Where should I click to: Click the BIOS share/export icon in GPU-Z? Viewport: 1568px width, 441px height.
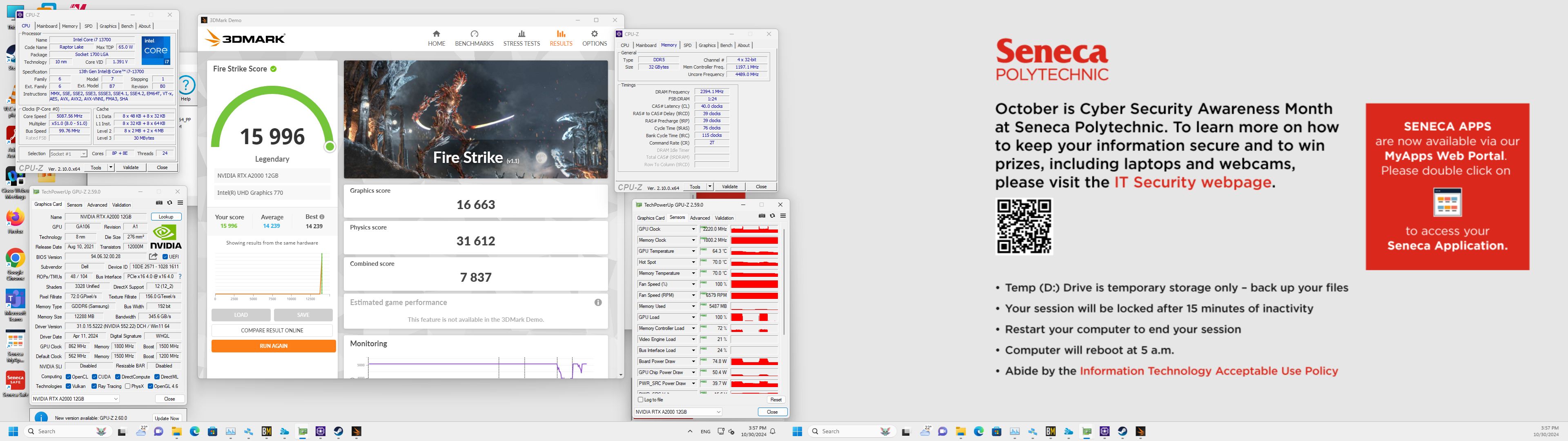[154, 256]
